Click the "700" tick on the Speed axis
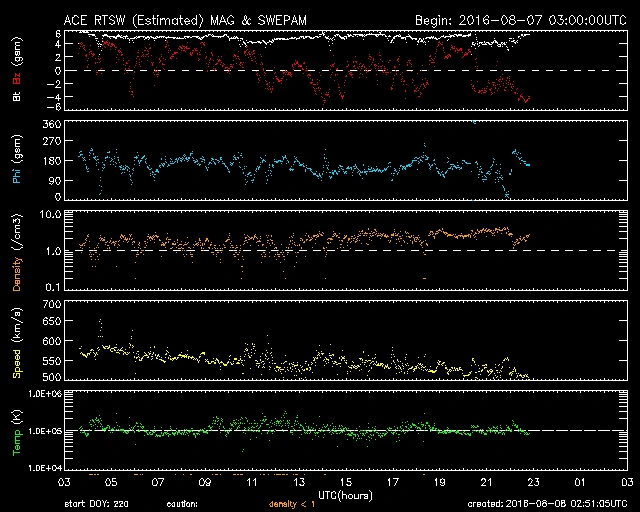Image resolution: width=640 pixels, height=512 pixels. tap(52, 304)
